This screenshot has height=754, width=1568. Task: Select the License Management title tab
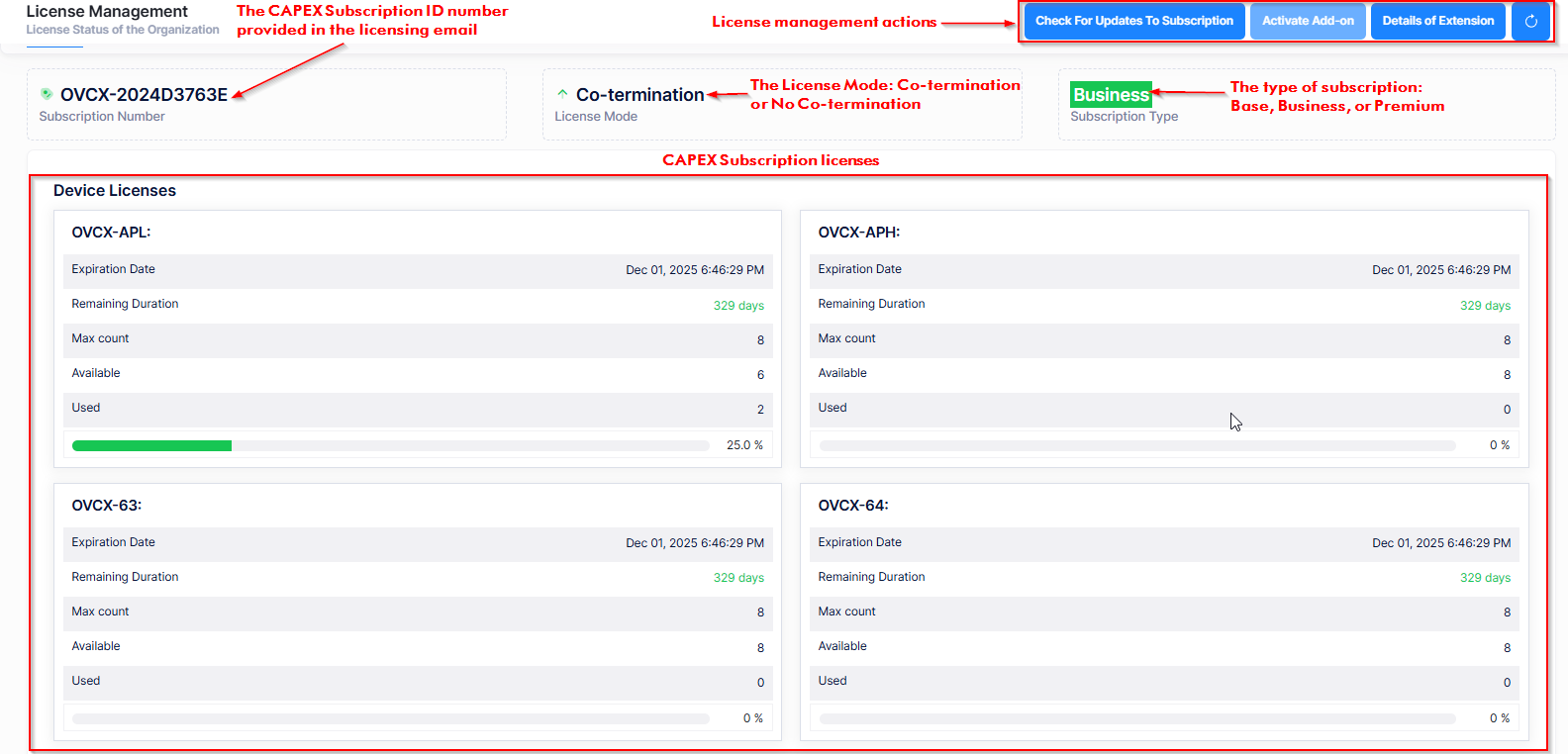[x=107, y=12]
